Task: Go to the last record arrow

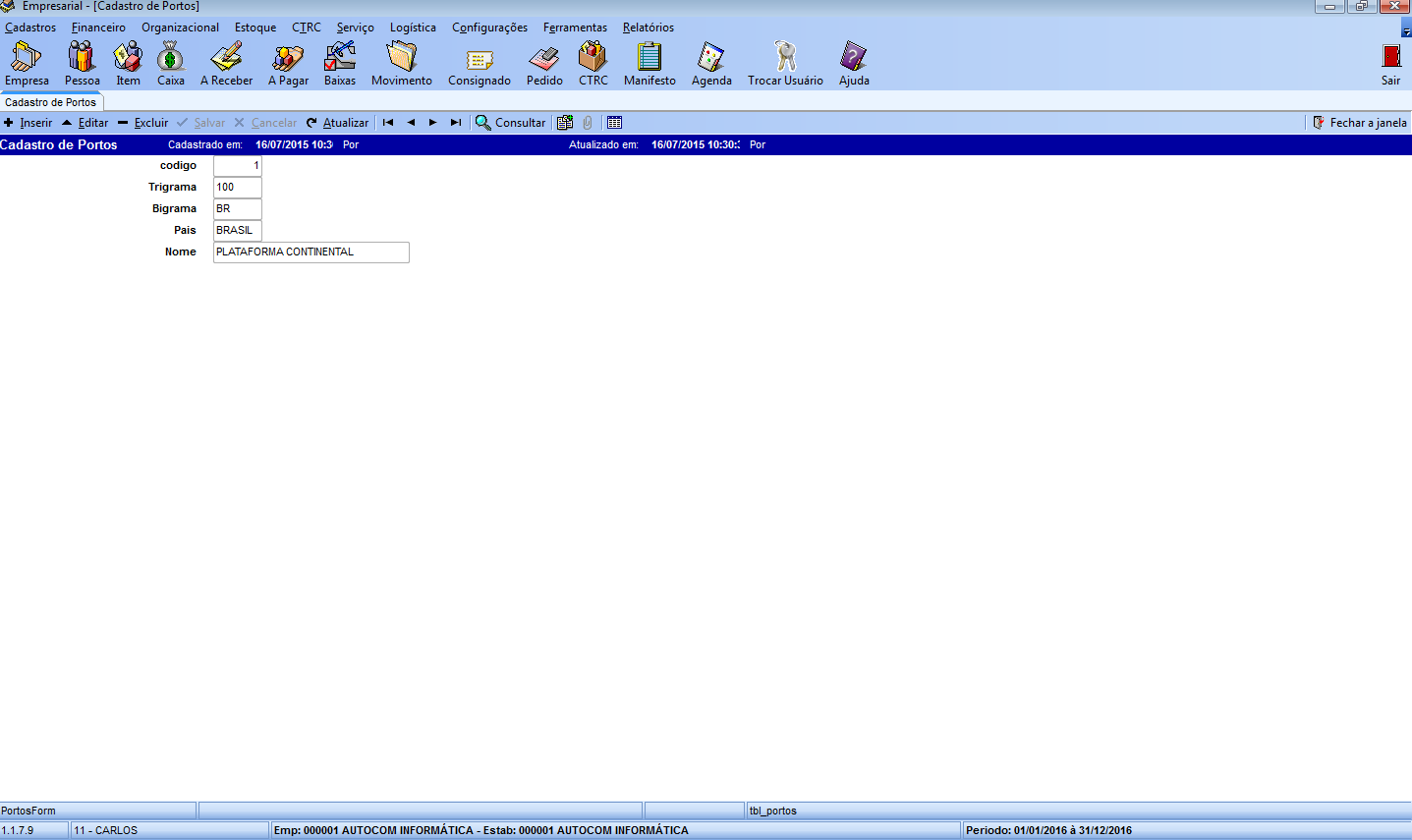Action: [455, 123]
